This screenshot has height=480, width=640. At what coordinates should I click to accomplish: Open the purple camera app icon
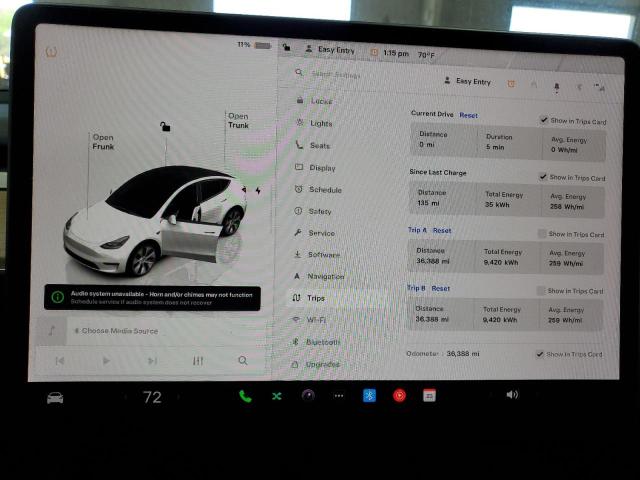(308, 395)
